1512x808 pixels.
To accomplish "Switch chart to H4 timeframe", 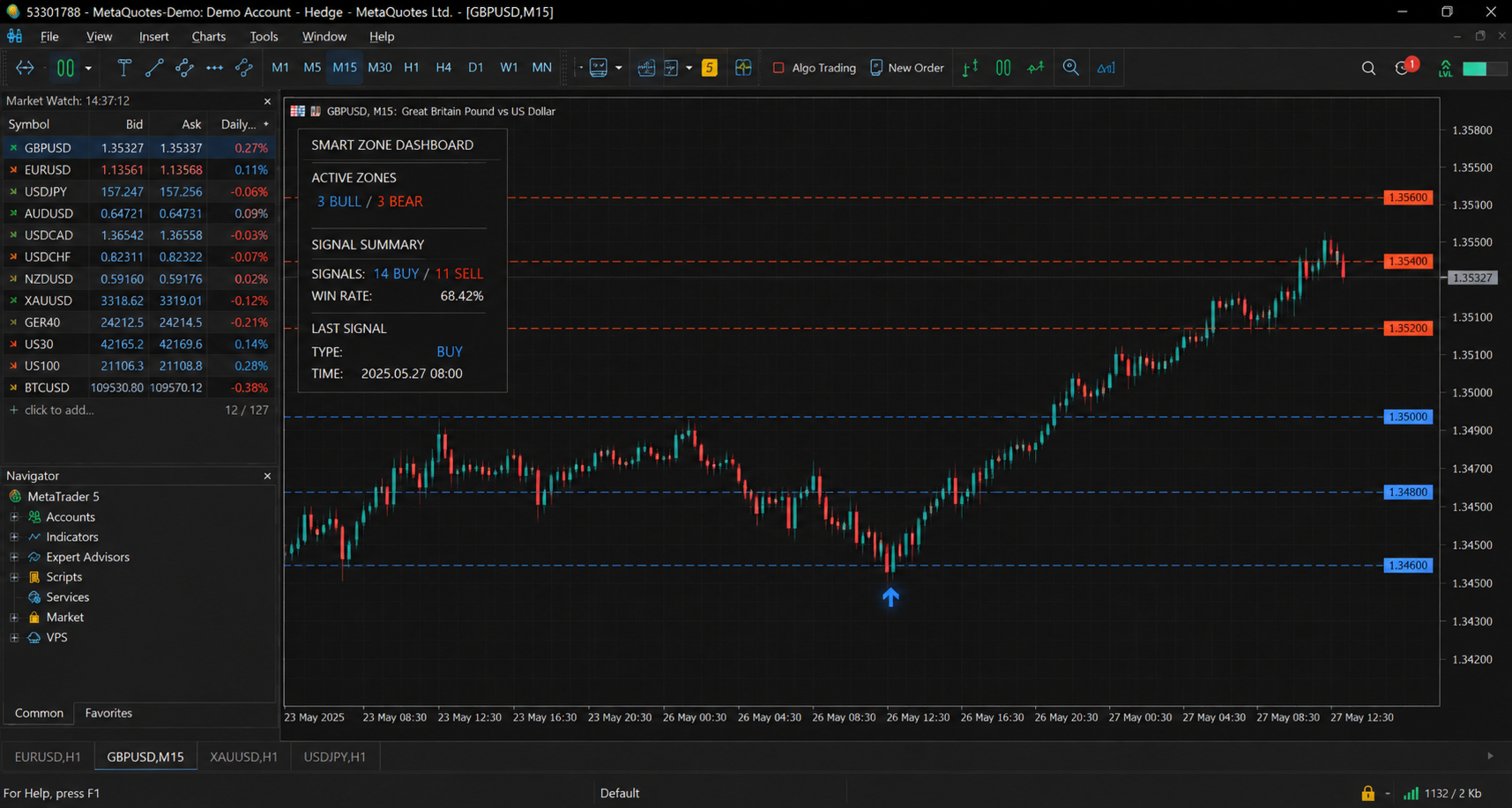I will pyautogui.click(x=443, y=68).
